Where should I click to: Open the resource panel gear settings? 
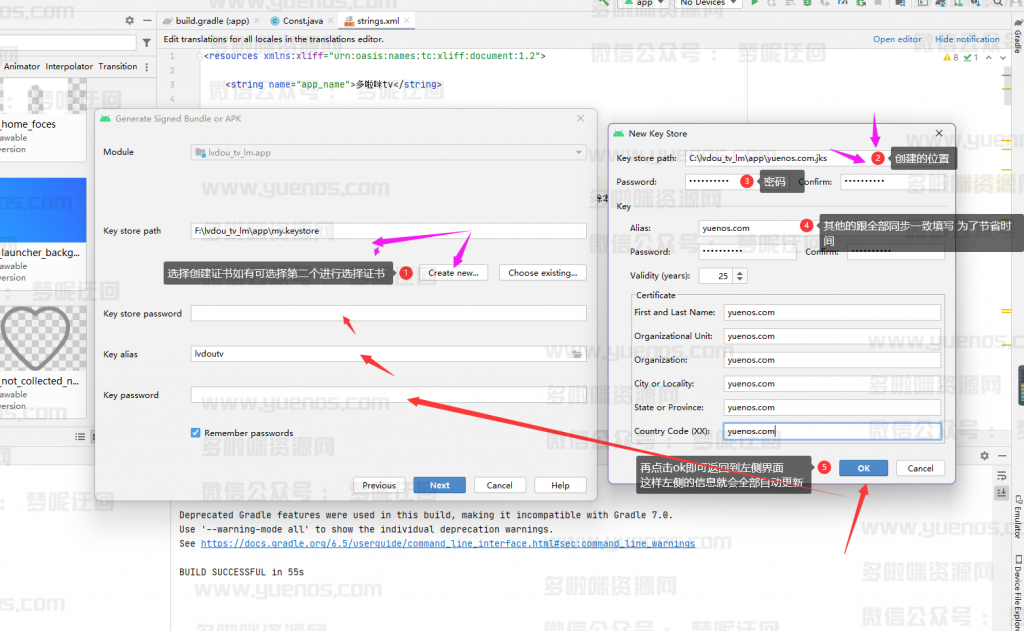tap(129, 20)
